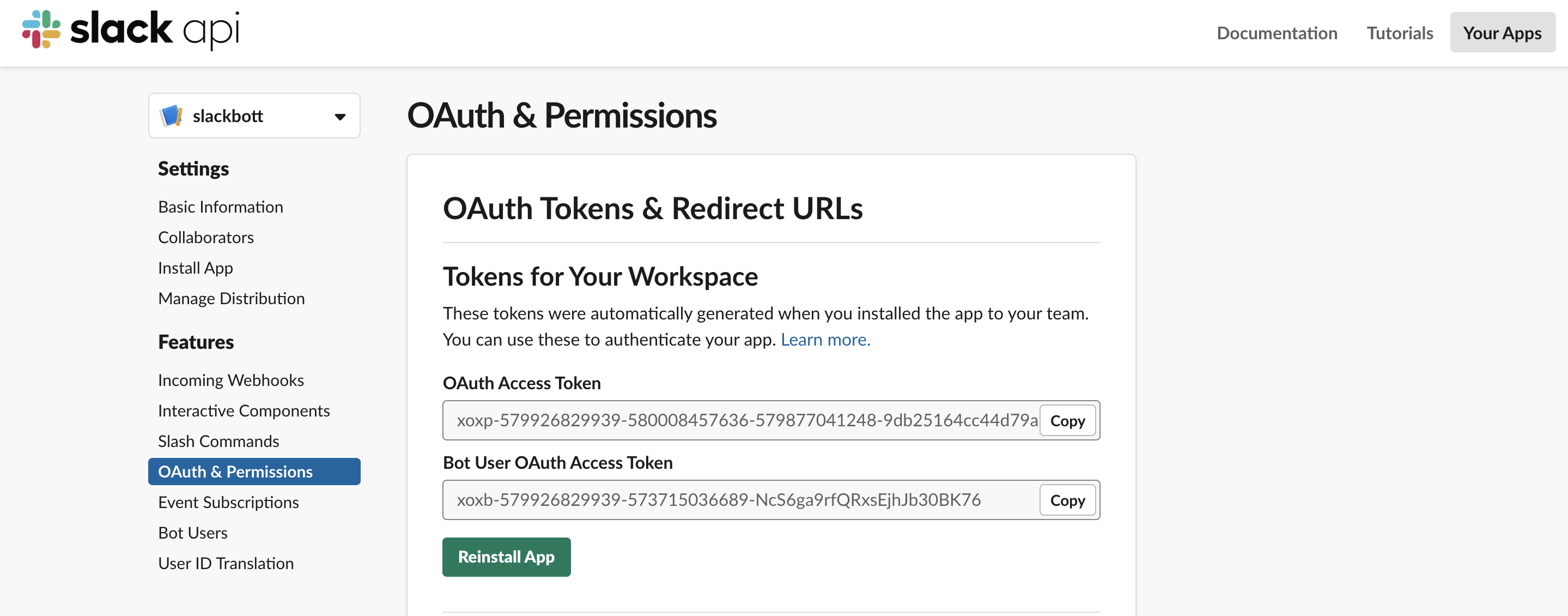
Task: Follow the Learn more link
Action: pos(825,340)
